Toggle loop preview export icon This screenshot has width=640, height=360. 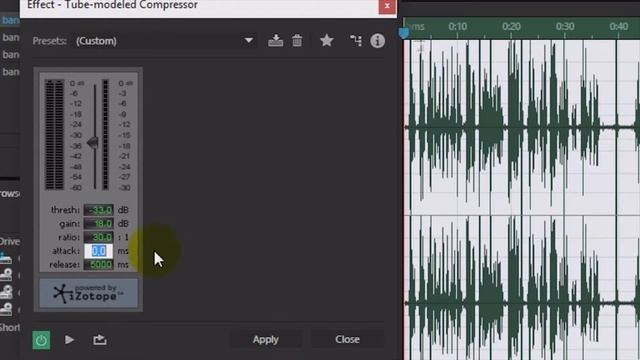(x=100, y=340)
